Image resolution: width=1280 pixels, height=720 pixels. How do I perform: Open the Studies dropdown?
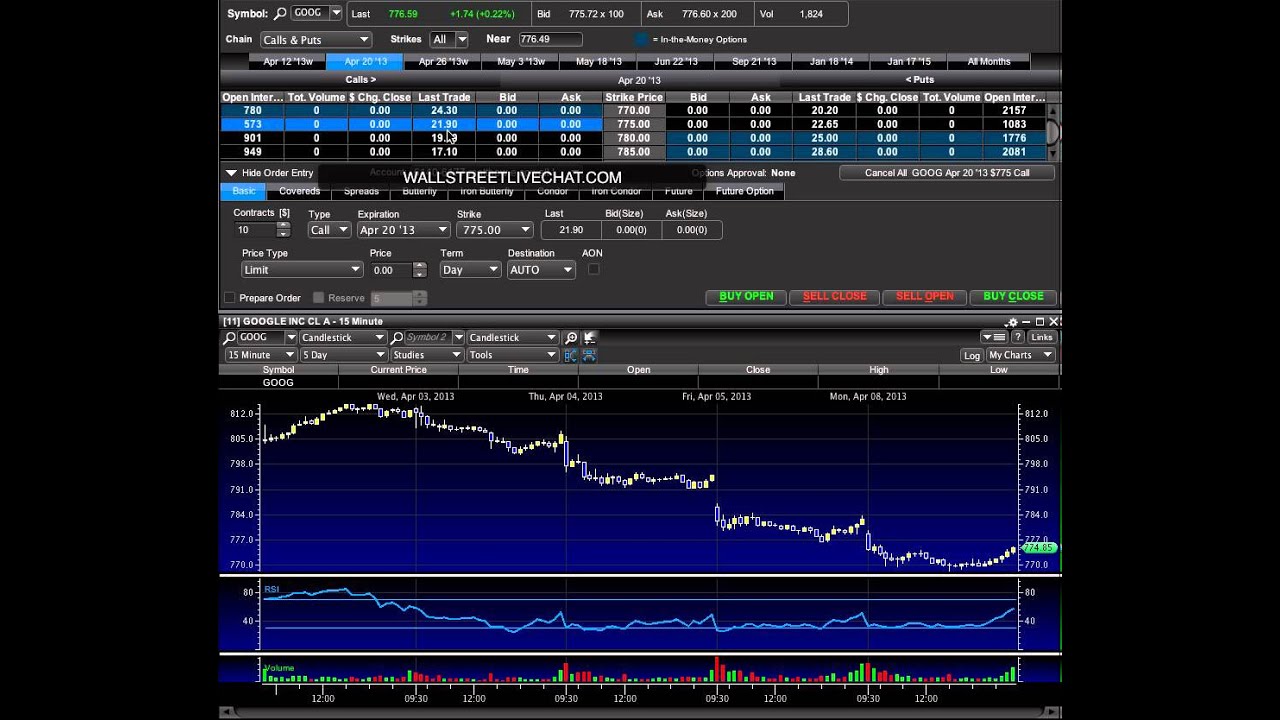[x=426, y=355]
